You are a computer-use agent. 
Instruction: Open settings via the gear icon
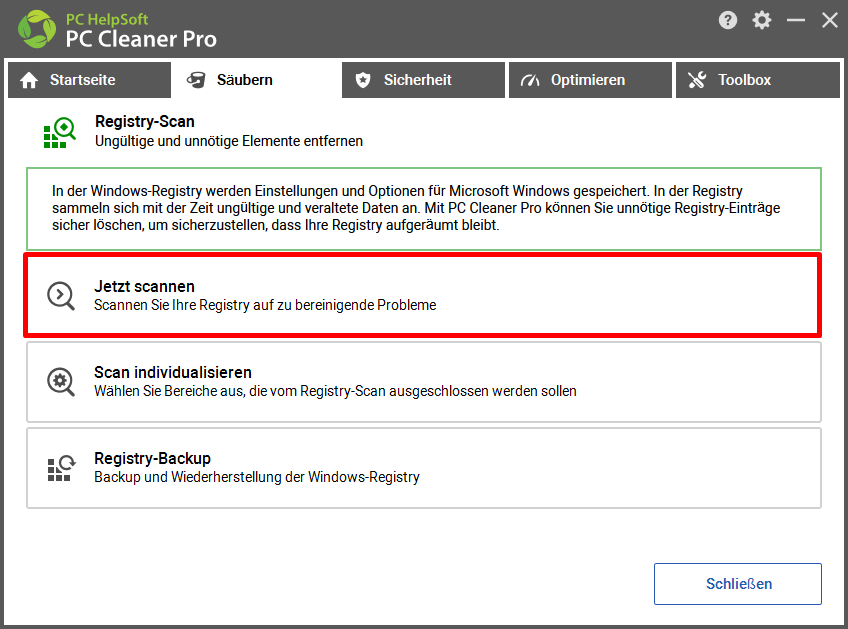761,21
